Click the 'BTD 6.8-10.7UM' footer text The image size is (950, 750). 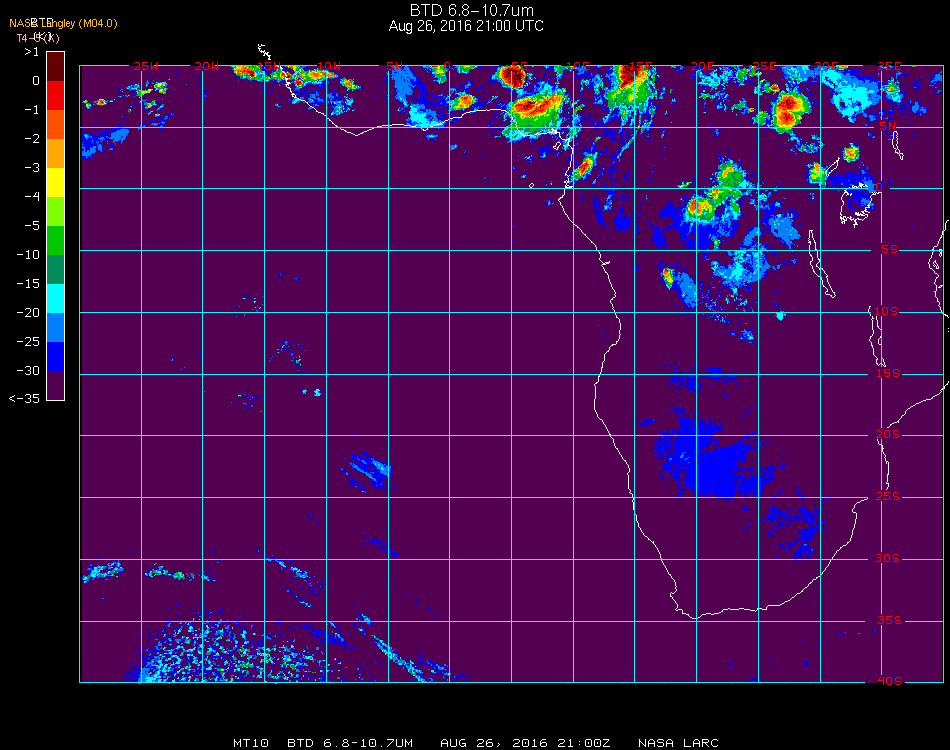click(x=350, y=743)
